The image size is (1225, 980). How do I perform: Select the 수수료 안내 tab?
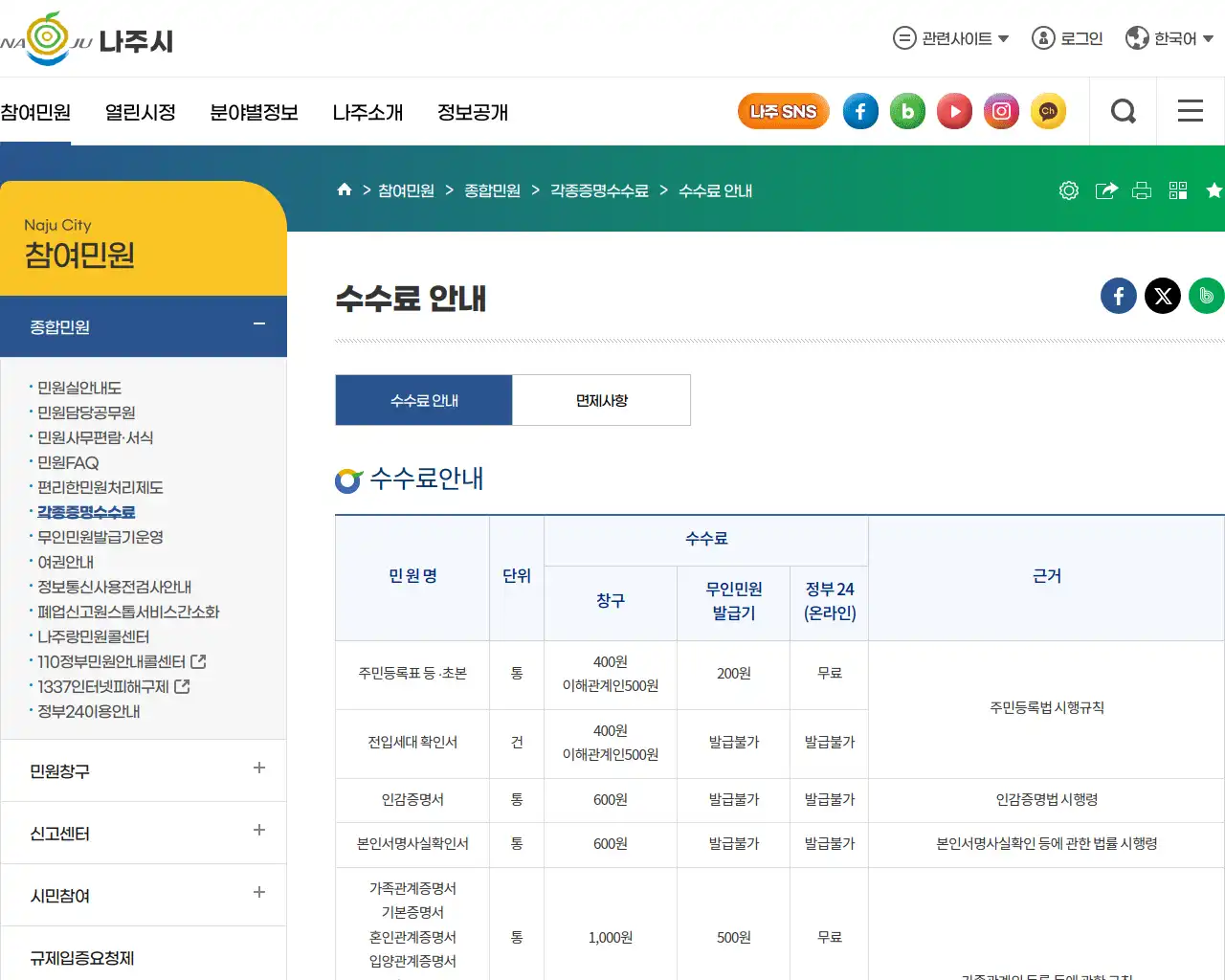tap(424, 400)
